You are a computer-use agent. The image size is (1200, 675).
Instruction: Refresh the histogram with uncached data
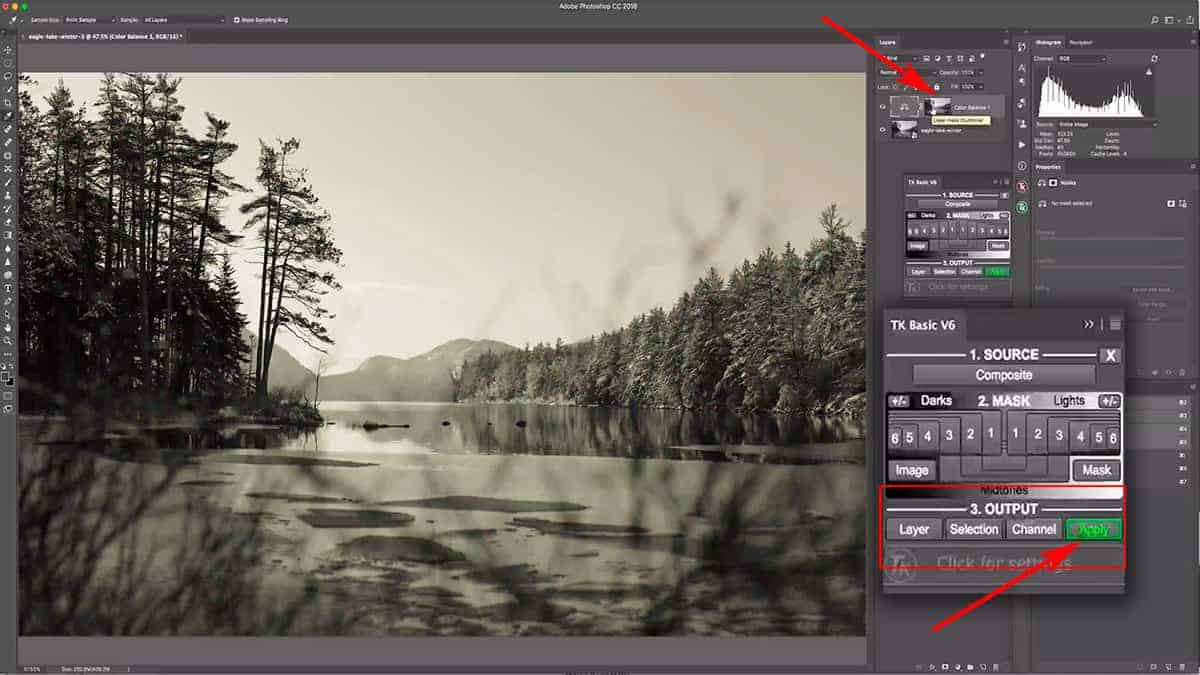(x=1155, y=59)
